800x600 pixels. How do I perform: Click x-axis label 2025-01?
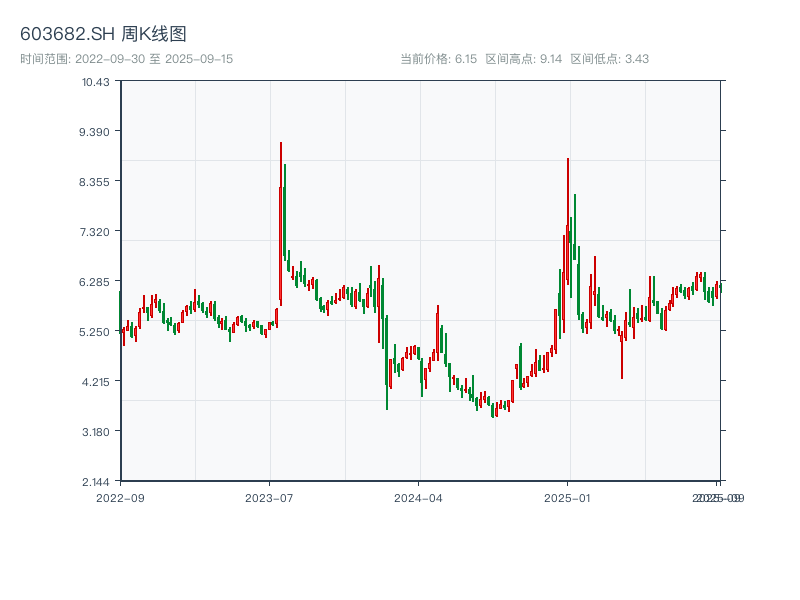567,498
